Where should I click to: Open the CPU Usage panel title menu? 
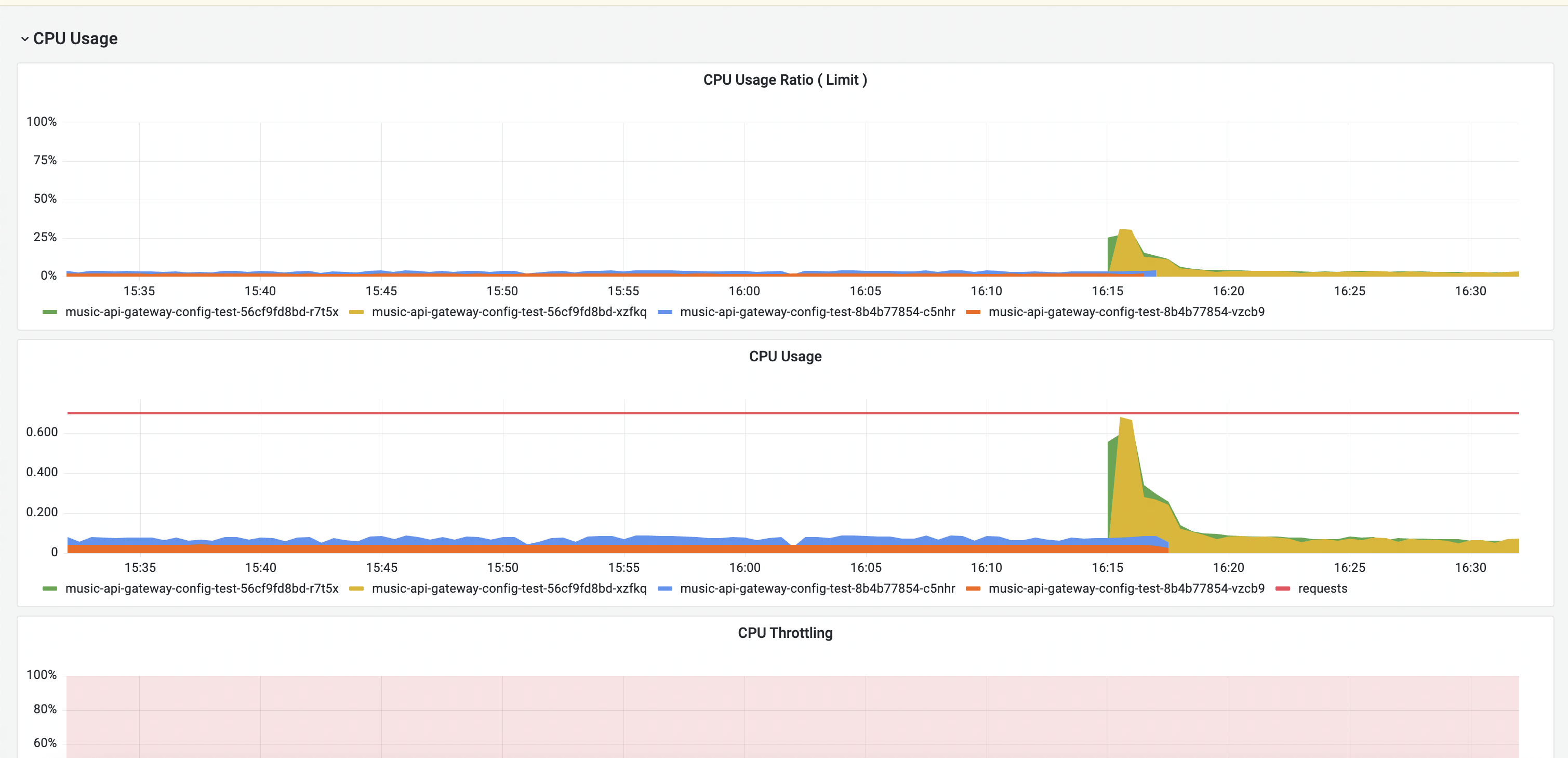point(785,357)
